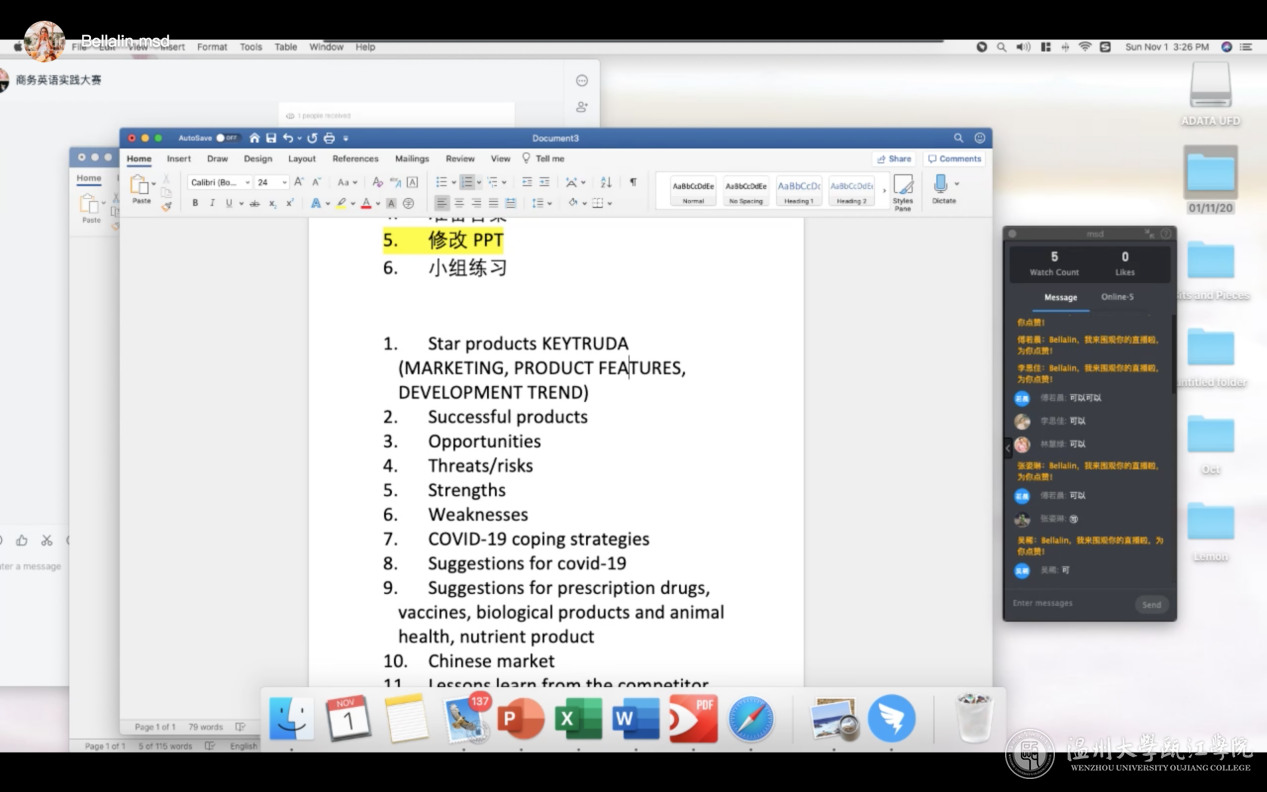1267x792 pixels.
Task: Apply the Heading 1 style
Action: tap(799, 190)
